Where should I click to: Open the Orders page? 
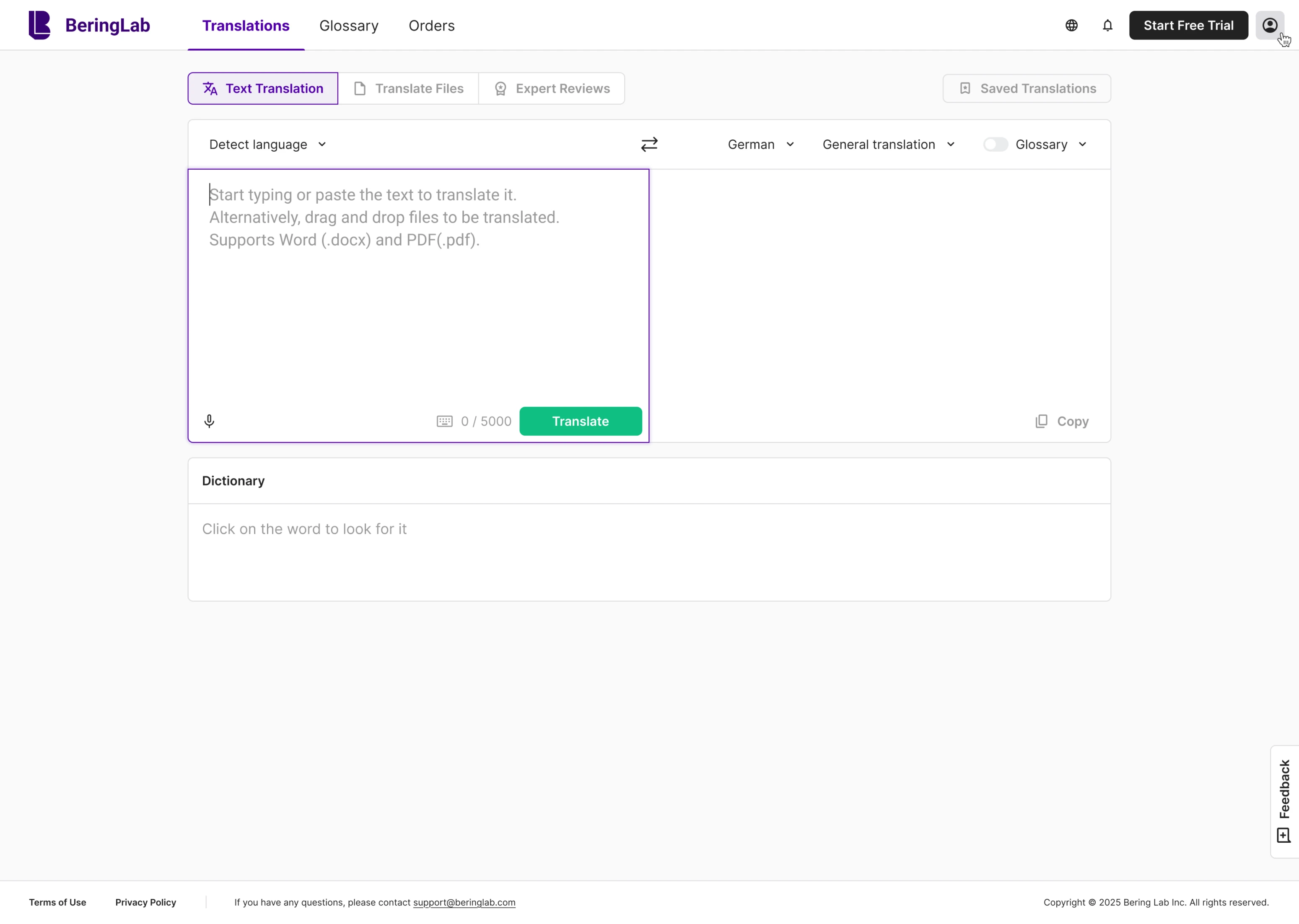[431, 26]
